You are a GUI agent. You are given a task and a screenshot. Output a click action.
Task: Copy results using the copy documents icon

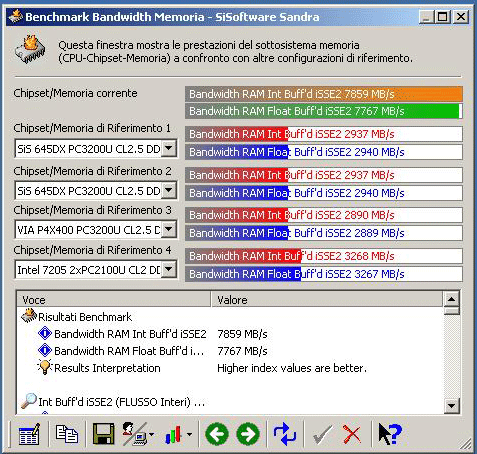pos(67,434)
